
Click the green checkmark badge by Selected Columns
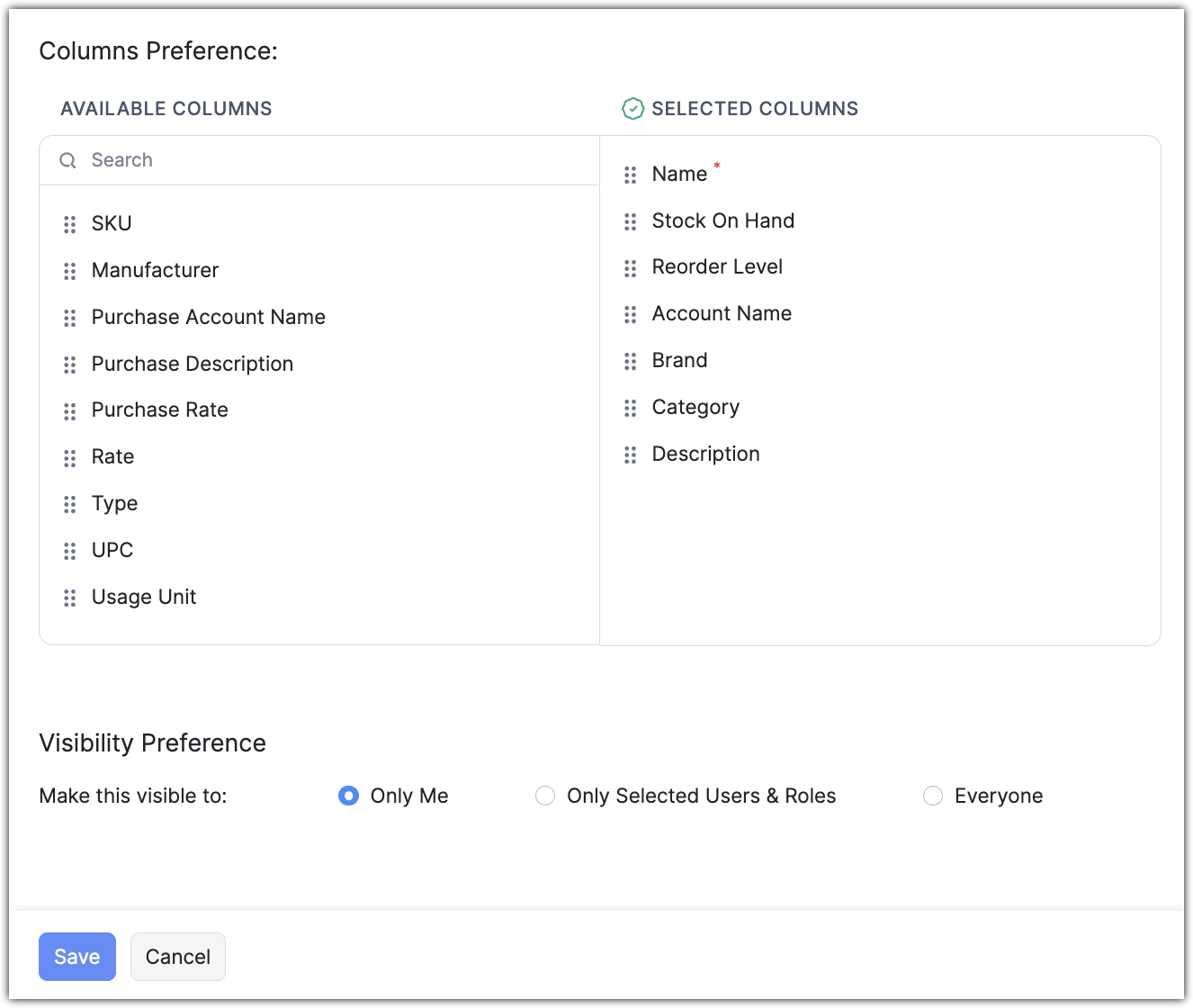[632, 109]
